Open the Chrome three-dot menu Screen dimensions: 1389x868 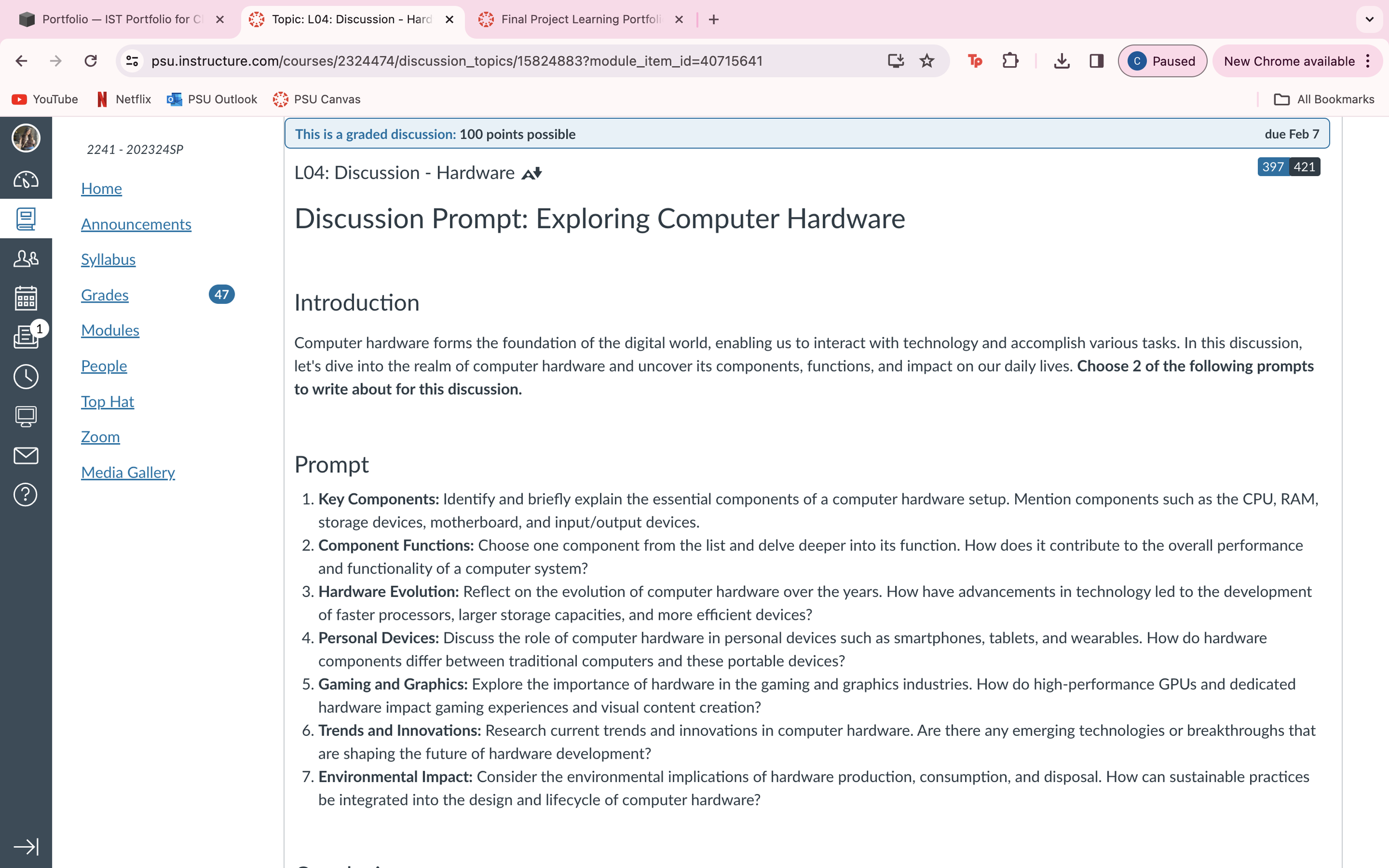(1368, 61)
